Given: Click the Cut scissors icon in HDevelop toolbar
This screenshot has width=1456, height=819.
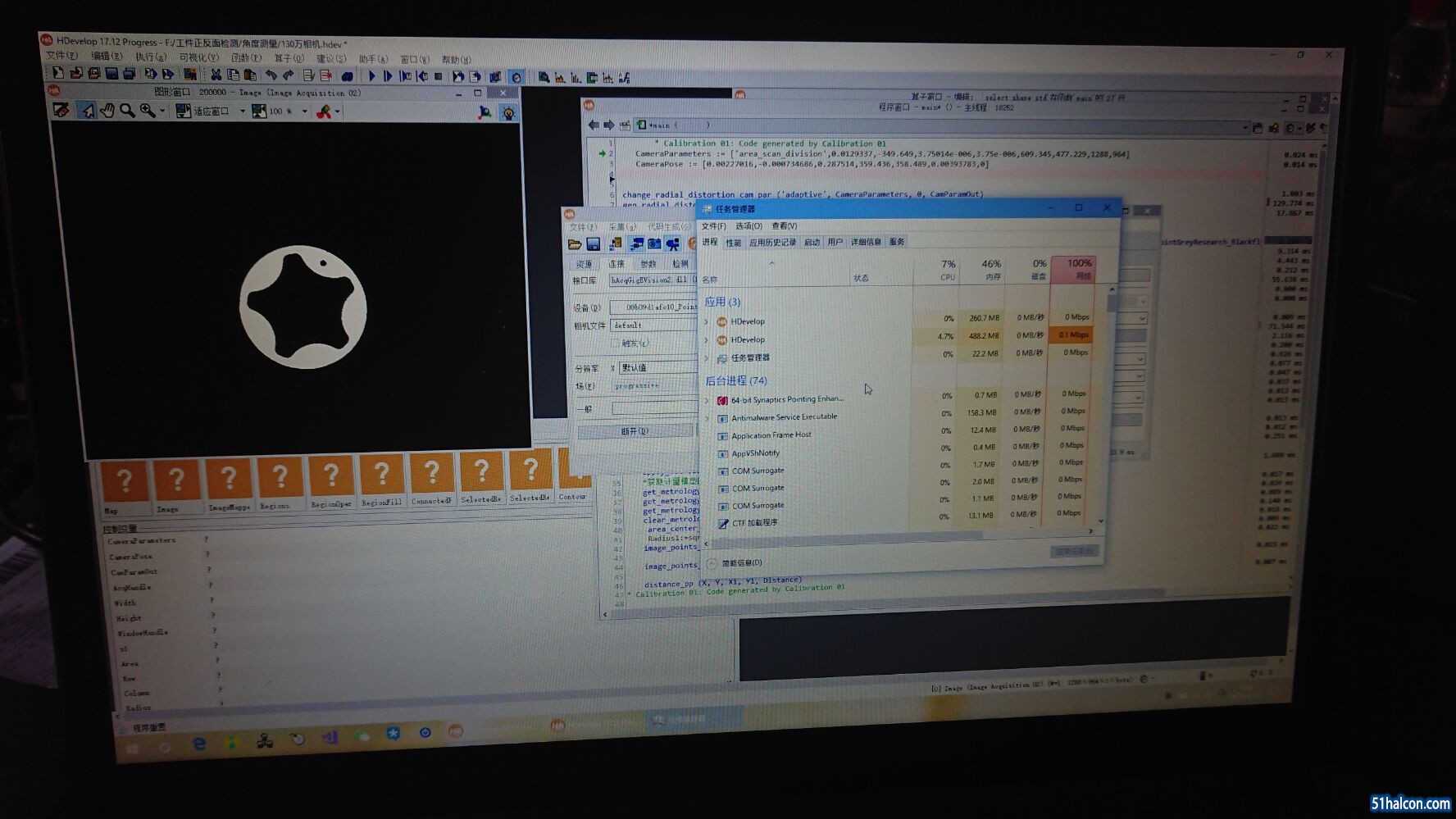Looking at the screenshot, I should (216, 75).
